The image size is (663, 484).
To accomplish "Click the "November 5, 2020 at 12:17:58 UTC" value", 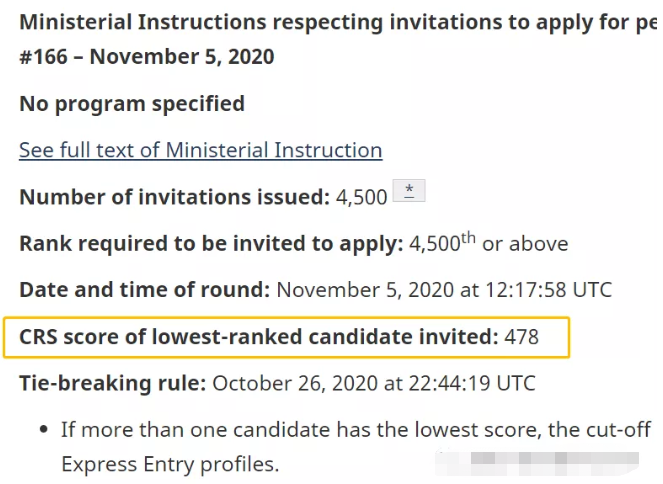I will click(443, 290).
